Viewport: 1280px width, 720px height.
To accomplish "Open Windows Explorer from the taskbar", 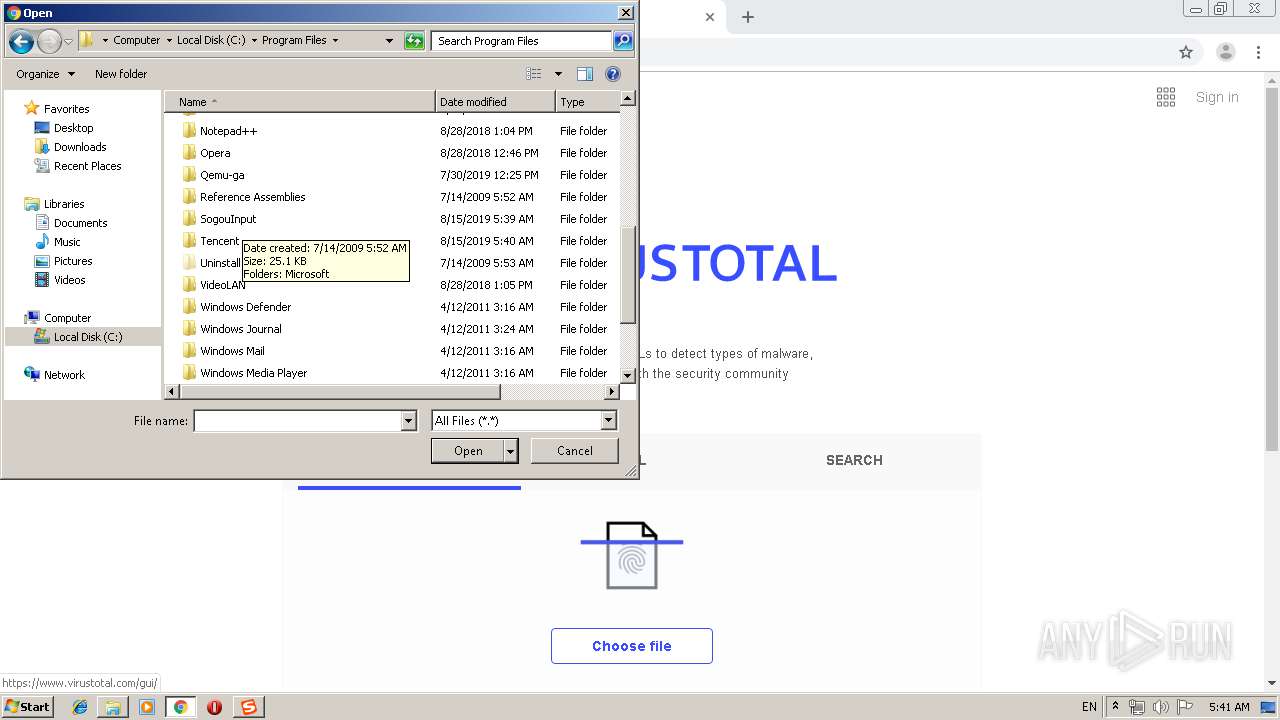I will (113, 707).
